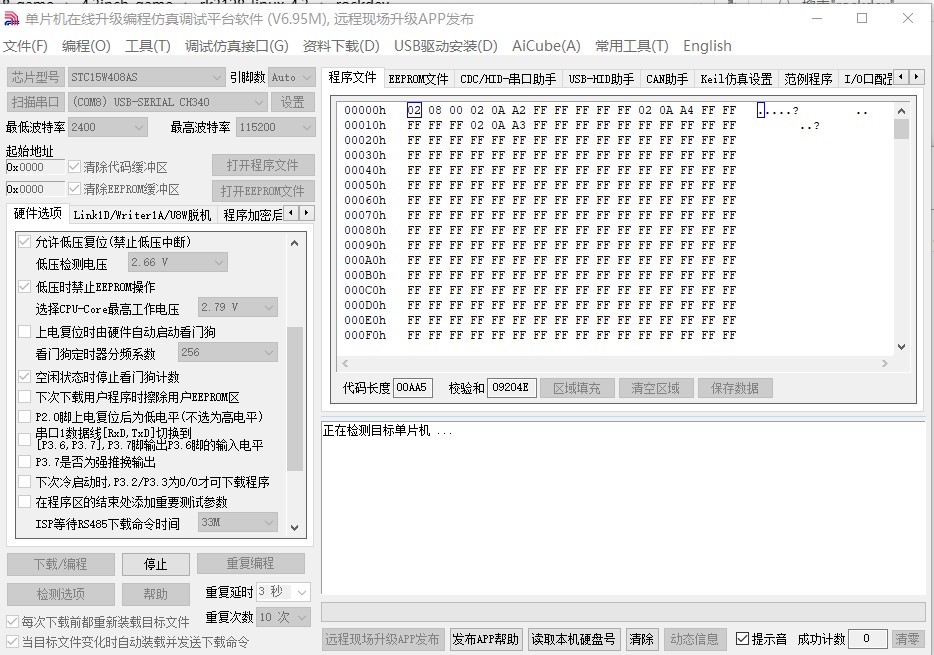Click hardware options list scroll down arrow
The height and width of the screenshot is (655, 934).
tap(294, 528)
